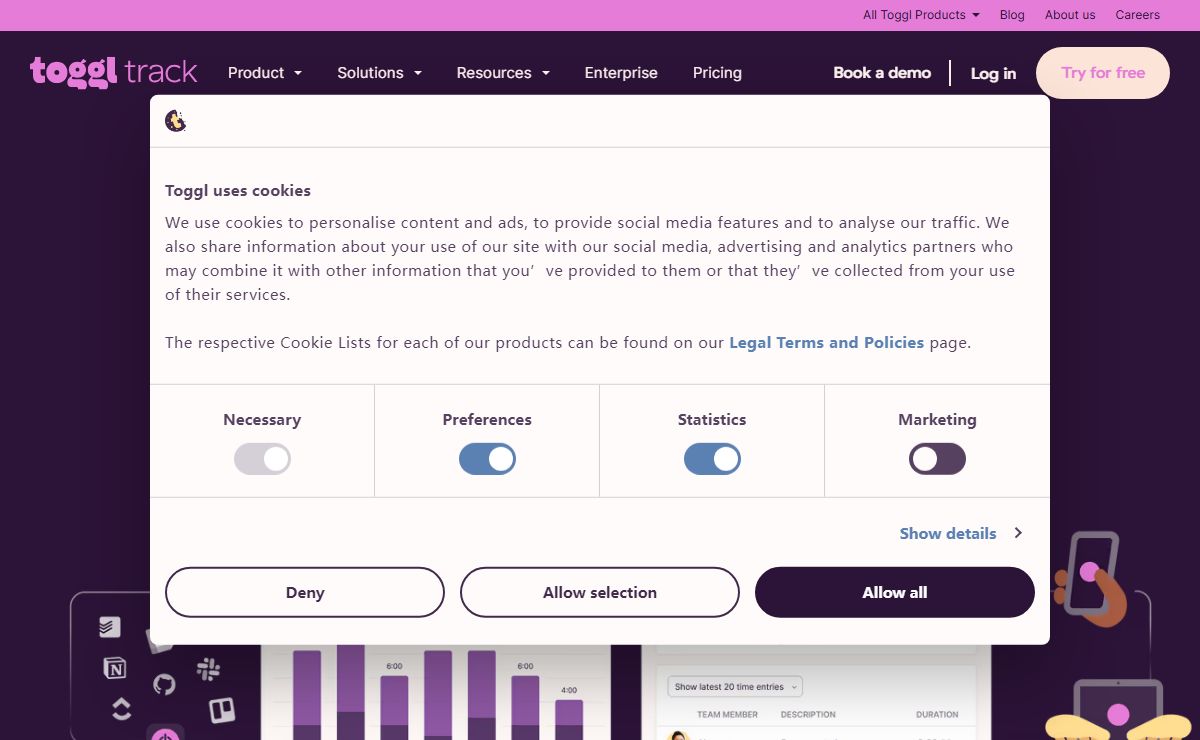
Task: Click the ClickUp integration icon
Action: [x=121, y=709]
